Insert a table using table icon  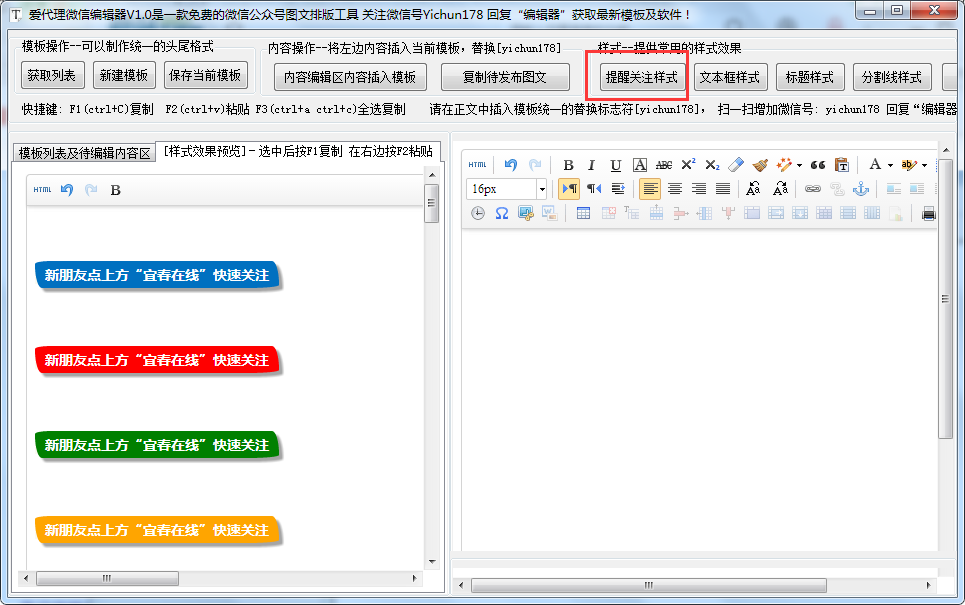pos(583,213)
